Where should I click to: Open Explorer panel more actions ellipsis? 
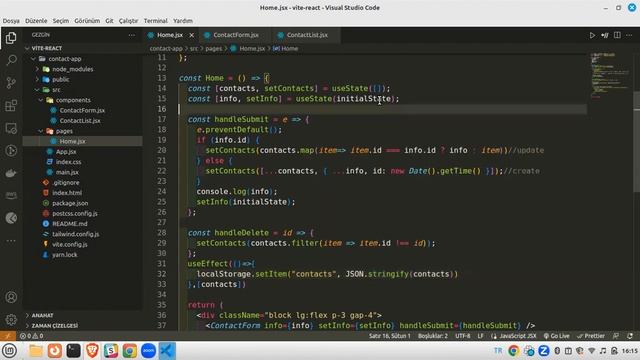tap(131, 36)
